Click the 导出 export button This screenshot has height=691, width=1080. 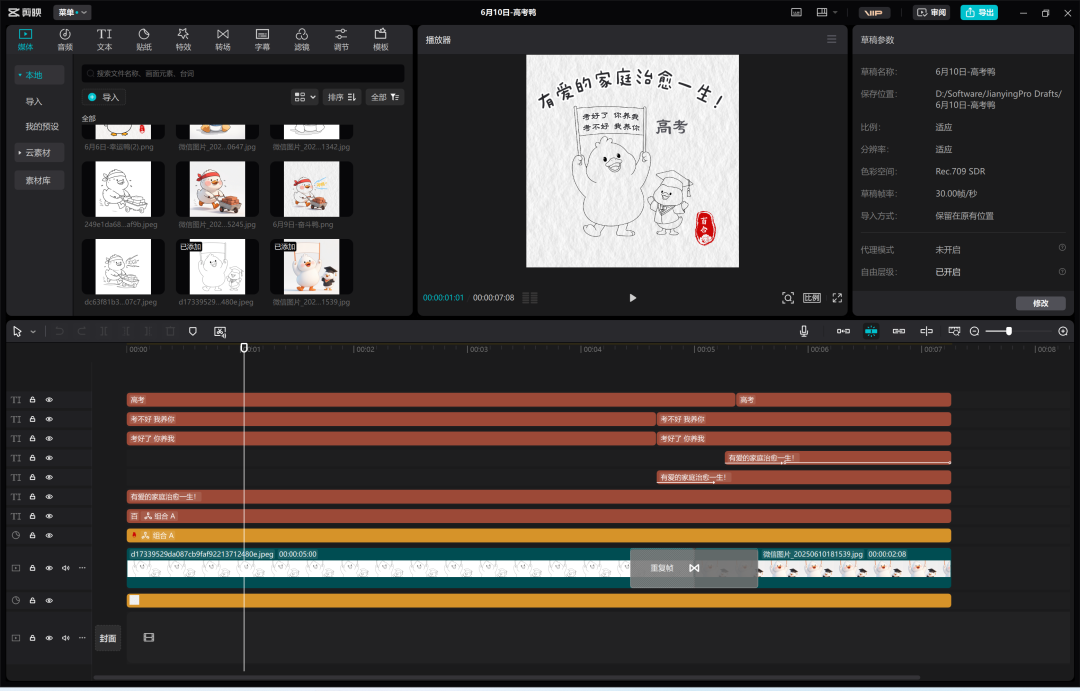[x=979, y=12]
